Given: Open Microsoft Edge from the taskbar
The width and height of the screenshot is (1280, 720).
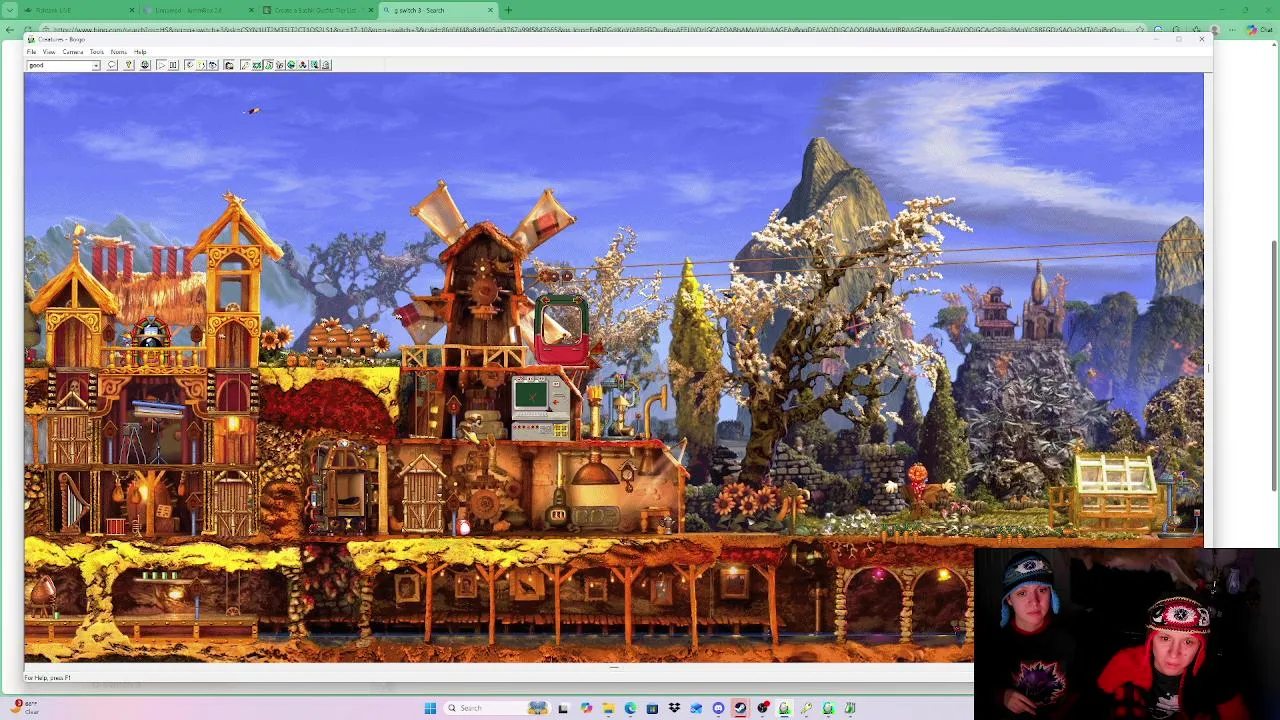Looking at the screenshot, I should tap(630, 708).
